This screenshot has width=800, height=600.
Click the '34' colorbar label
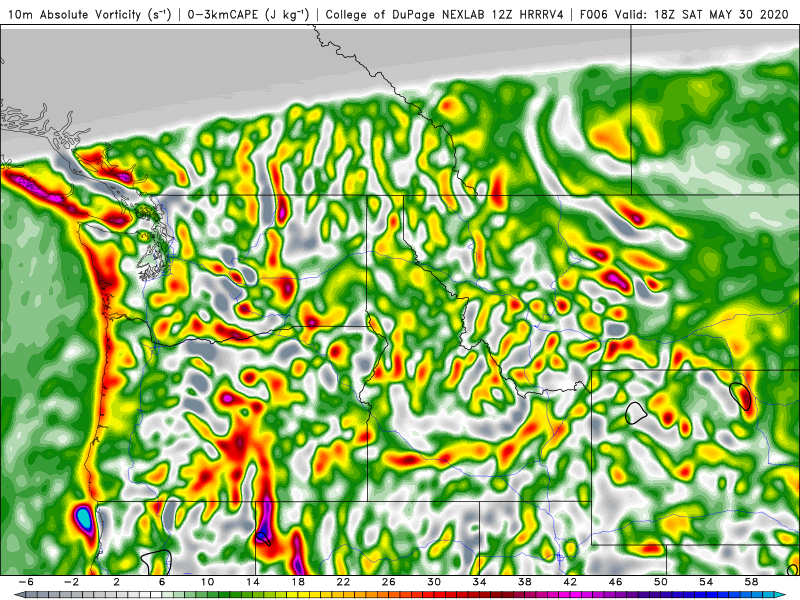tap(480, 582)
